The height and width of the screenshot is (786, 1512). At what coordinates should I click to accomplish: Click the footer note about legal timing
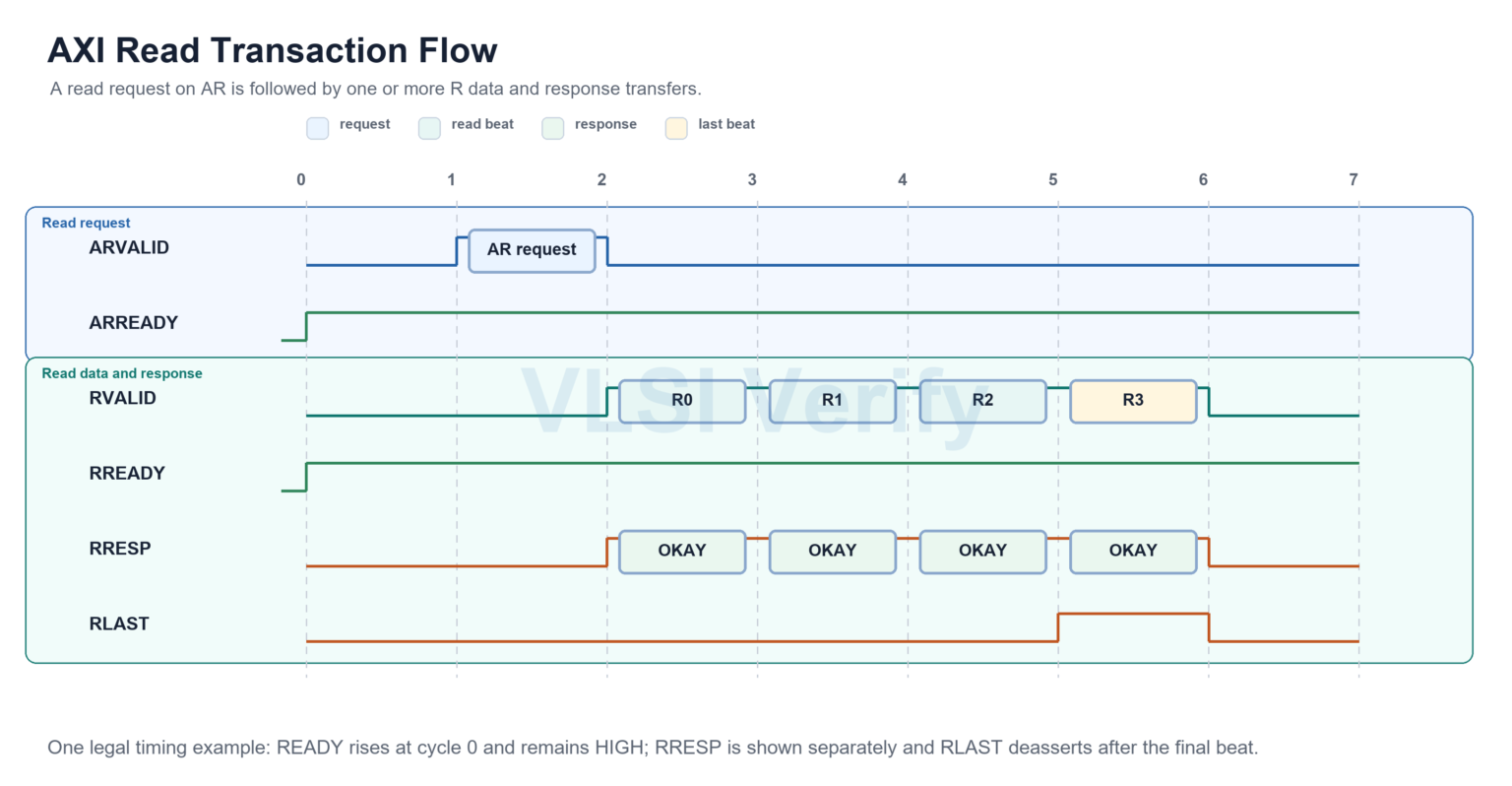coord(653,748)
